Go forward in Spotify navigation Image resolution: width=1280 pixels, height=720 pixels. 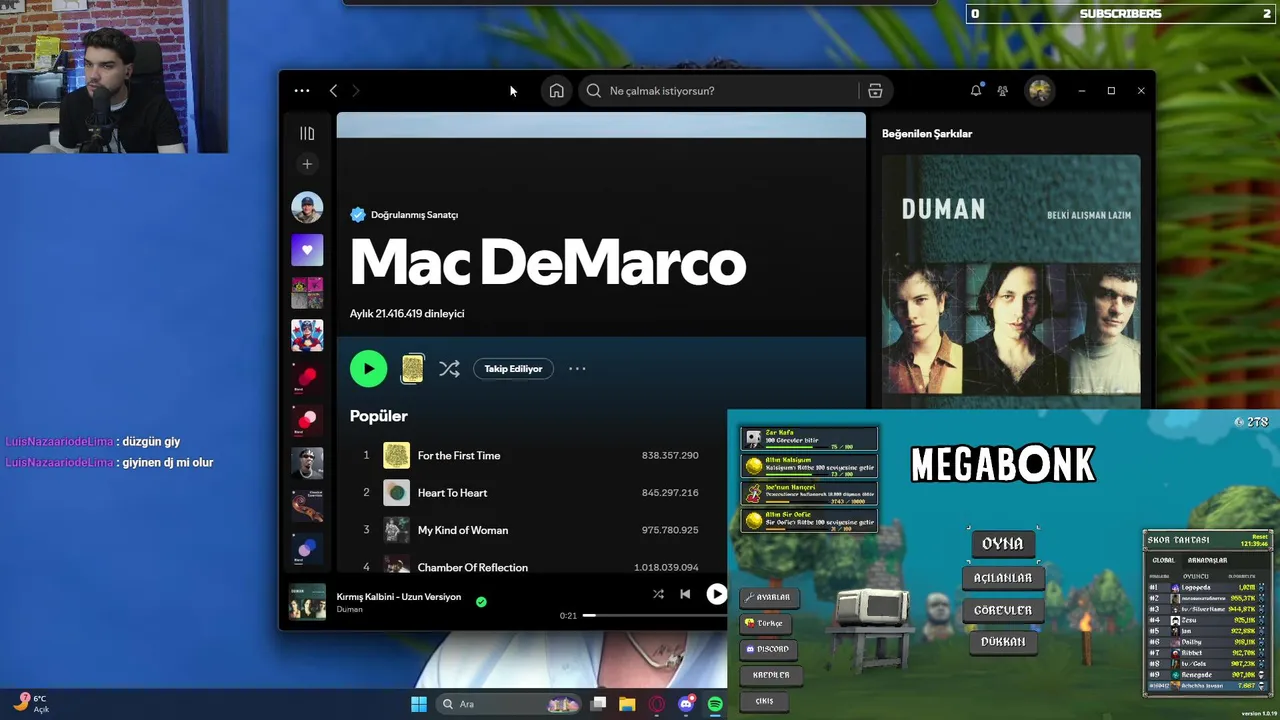[355, 91]
